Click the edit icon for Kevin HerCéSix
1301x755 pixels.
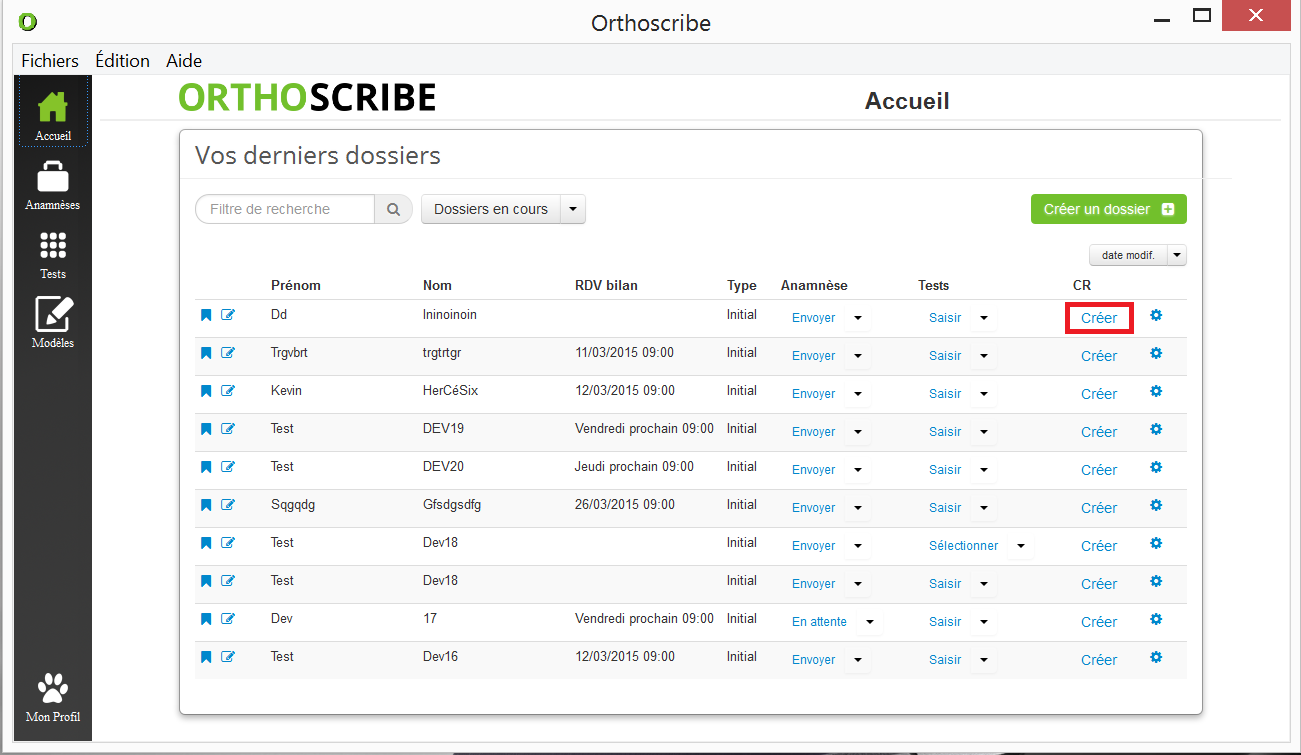tap(228, 391)
